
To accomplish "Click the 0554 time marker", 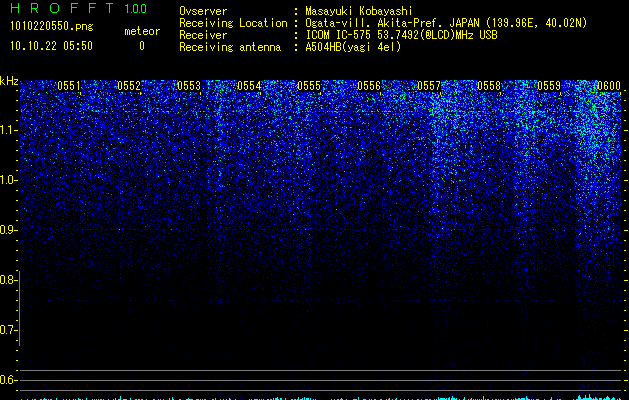I will click(249, 86).
